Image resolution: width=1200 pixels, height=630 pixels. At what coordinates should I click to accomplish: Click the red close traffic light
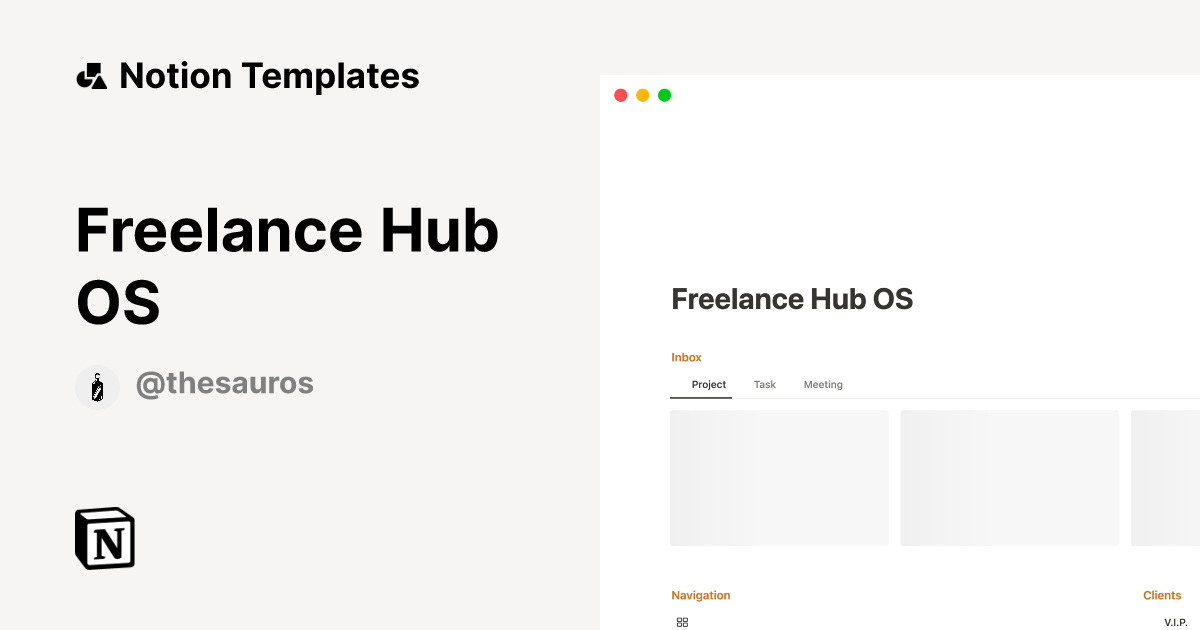620,94
